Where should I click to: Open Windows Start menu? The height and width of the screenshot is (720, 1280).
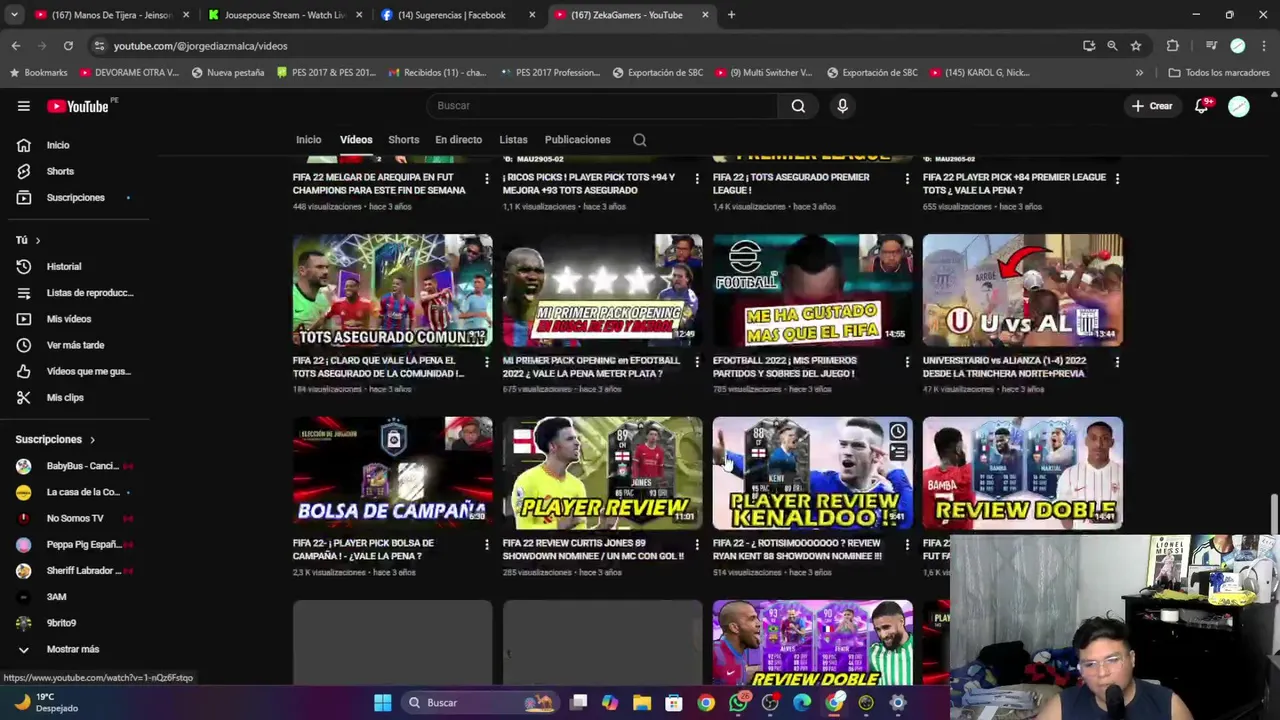point(382,703)
